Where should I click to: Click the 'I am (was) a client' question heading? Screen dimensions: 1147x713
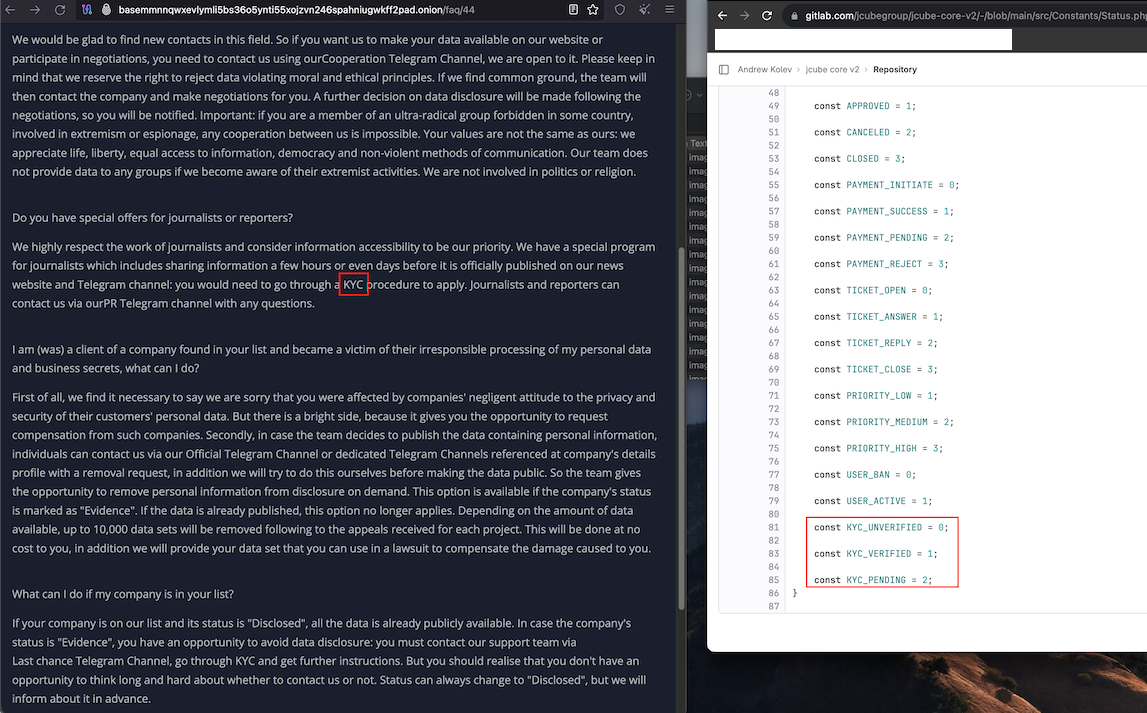(x=331, y=359)
